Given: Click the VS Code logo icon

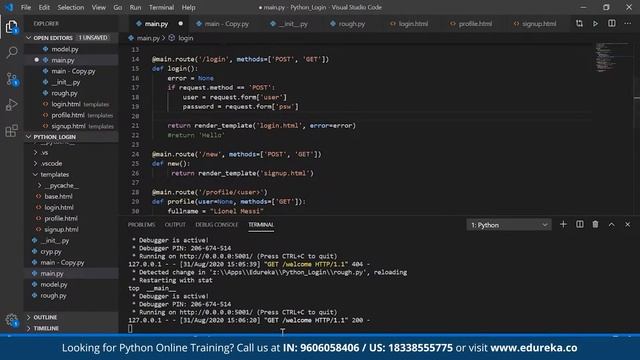Looking at the screenshot, I should coord(9,7).
